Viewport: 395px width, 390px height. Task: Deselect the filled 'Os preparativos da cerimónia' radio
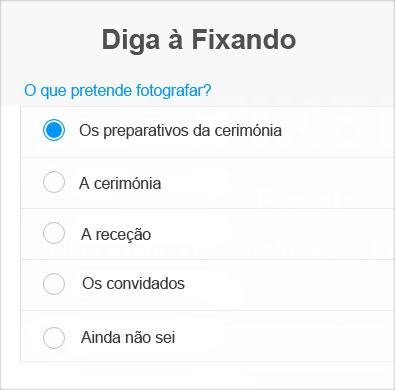coord(54,130)
